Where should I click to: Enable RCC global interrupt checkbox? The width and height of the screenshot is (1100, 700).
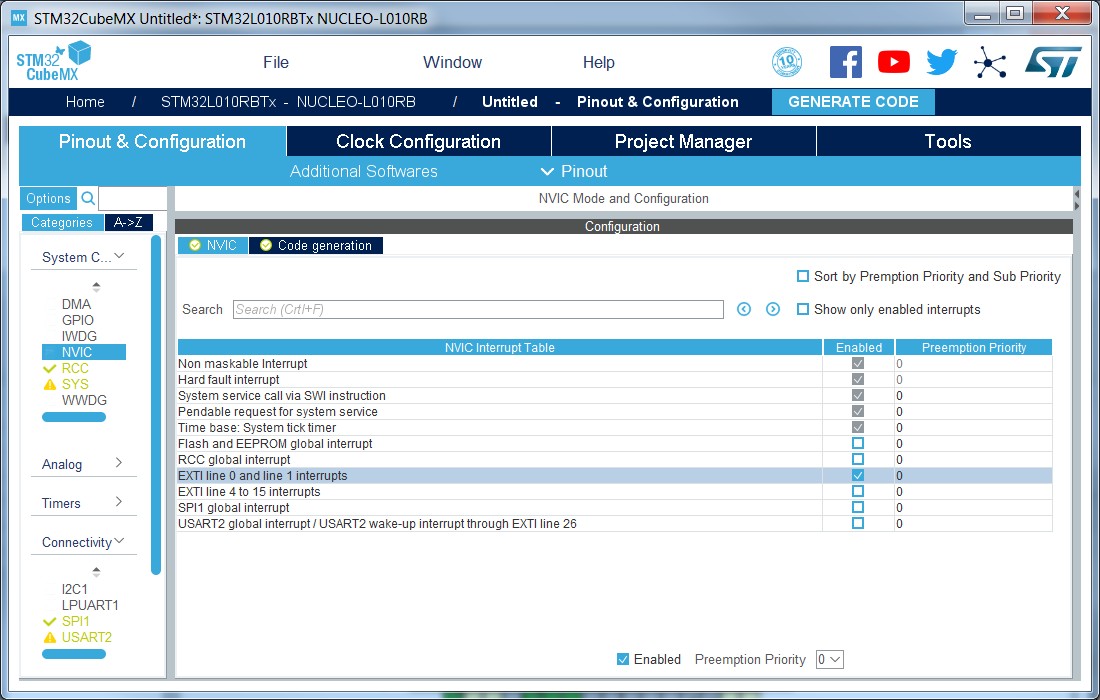pyautogui.click(x=858, y=459)
